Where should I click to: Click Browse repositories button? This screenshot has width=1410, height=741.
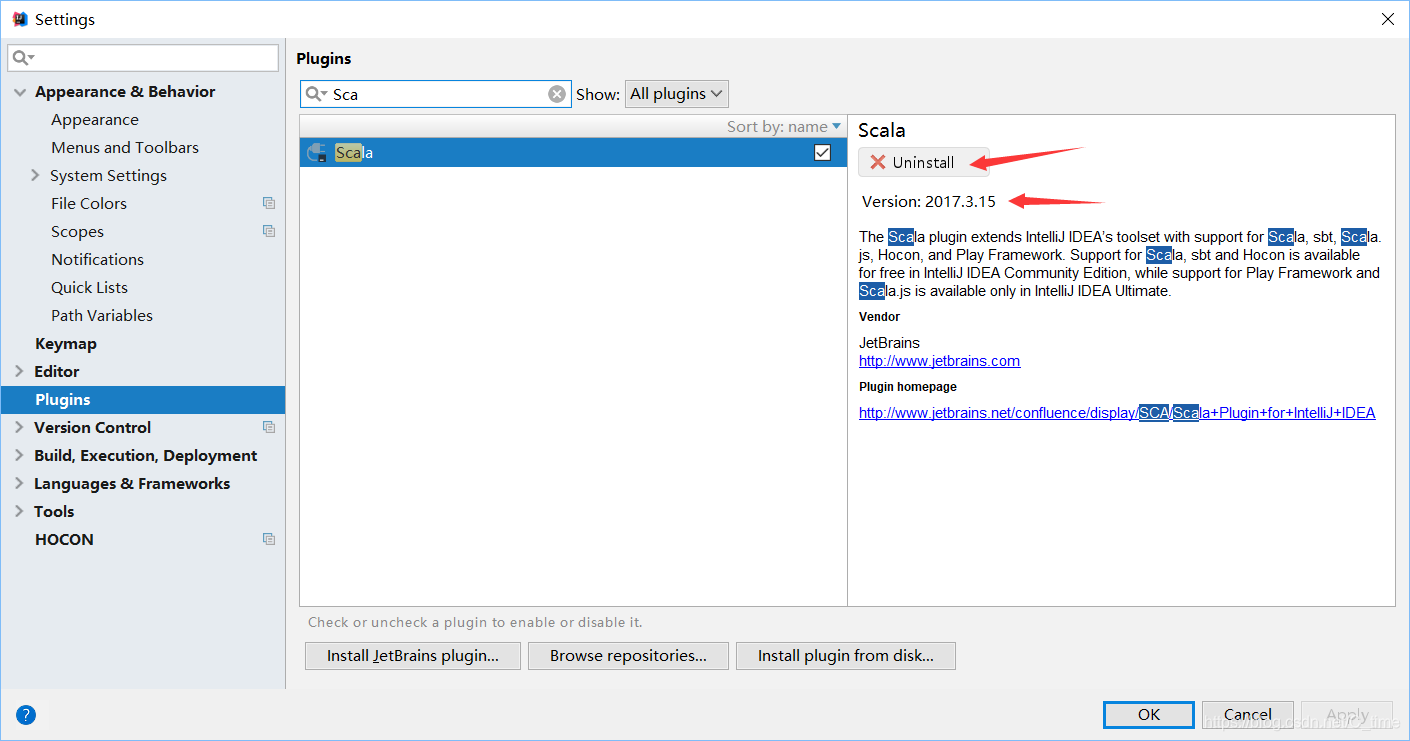[x=628, y=656]
